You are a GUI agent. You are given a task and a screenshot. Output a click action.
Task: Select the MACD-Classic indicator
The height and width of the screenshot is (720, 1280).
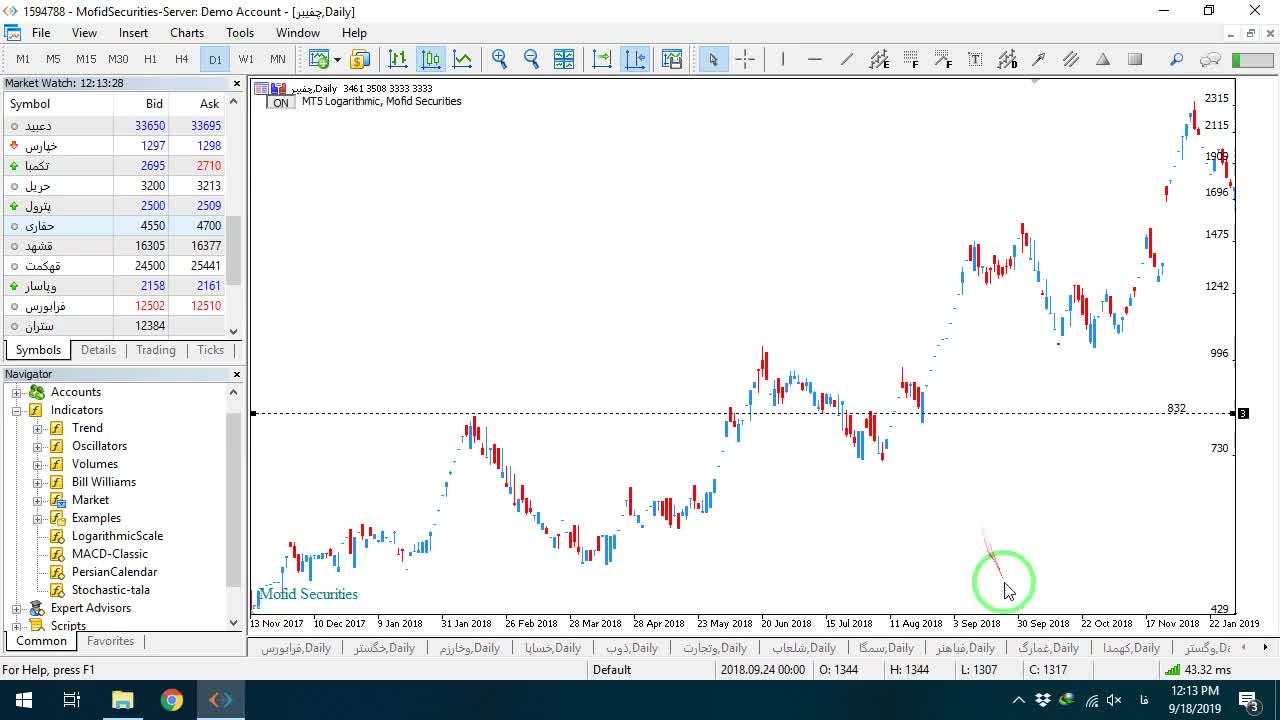pos(110,554)
